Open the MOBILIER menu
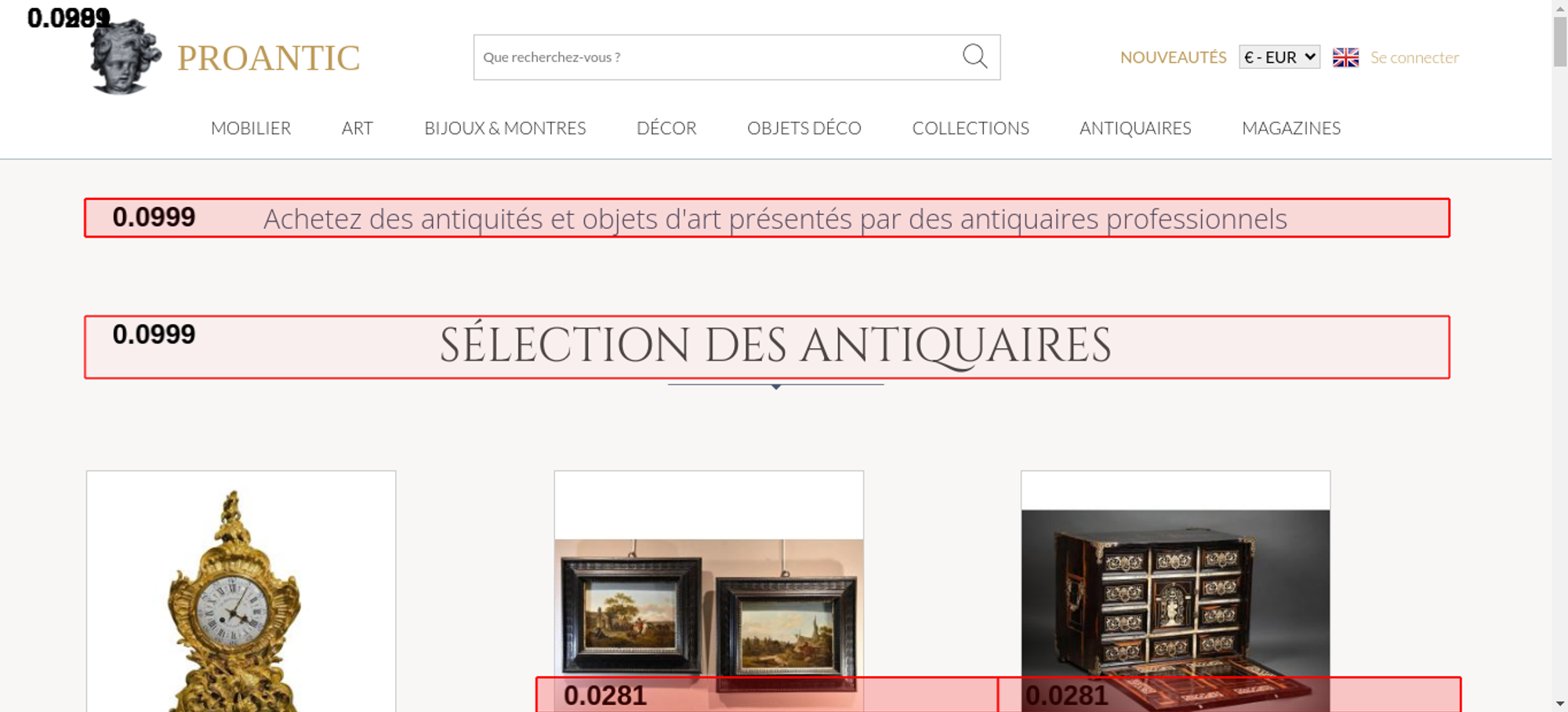The height and width of the screenshot is (712, 1568). pos(251,128)
